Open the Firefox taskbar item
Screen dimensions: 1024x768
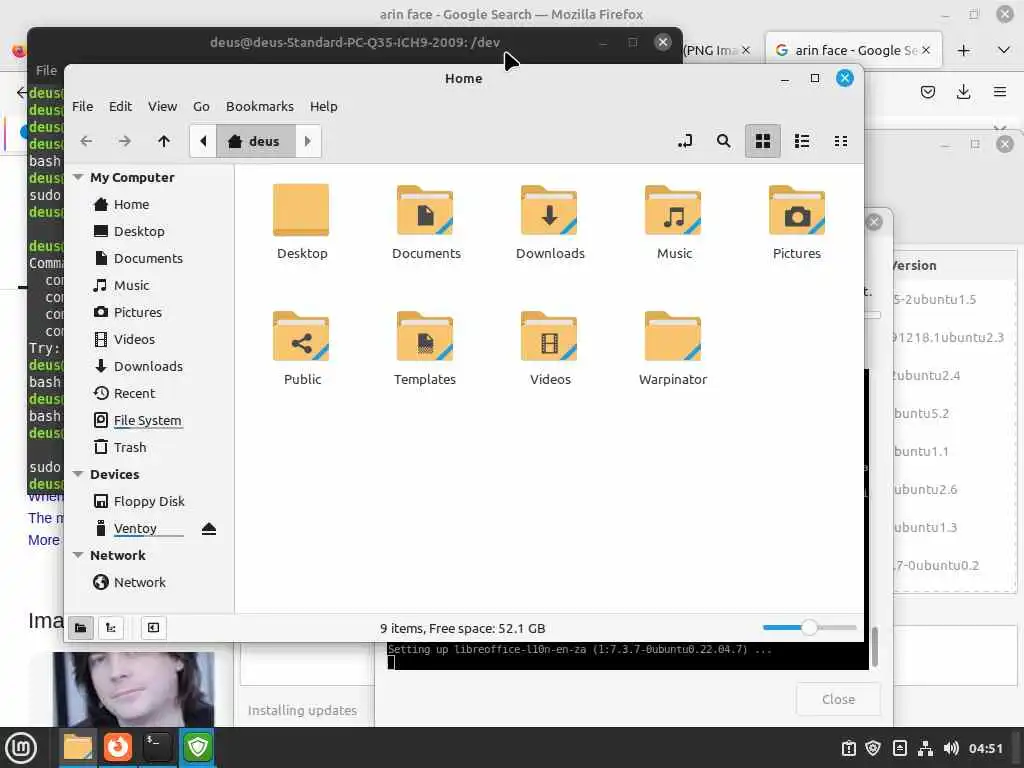tap(118, 748)
